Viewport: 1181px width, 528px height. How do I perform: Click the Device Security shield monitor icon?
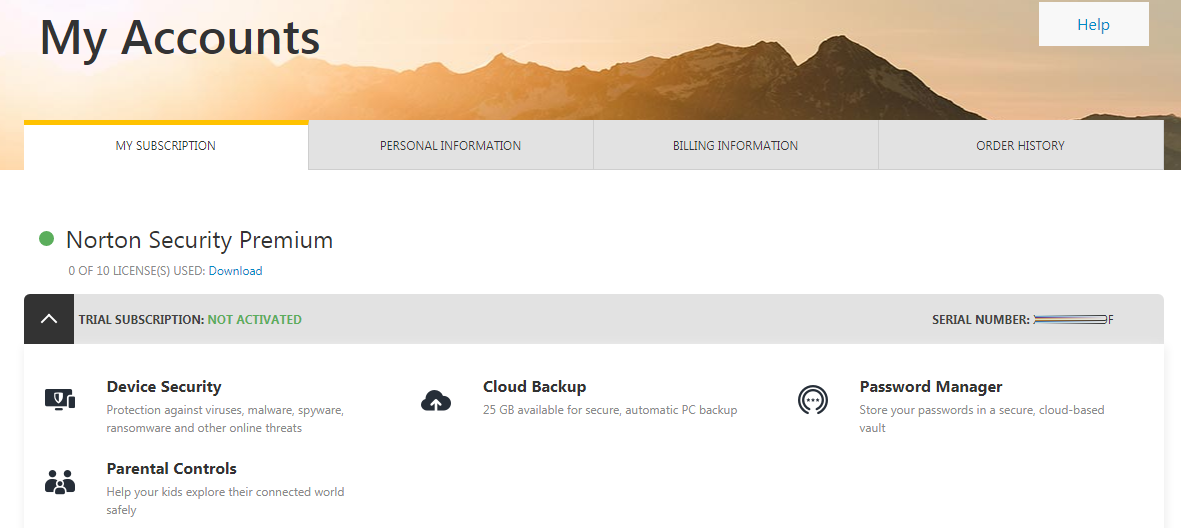click(60, 398)
